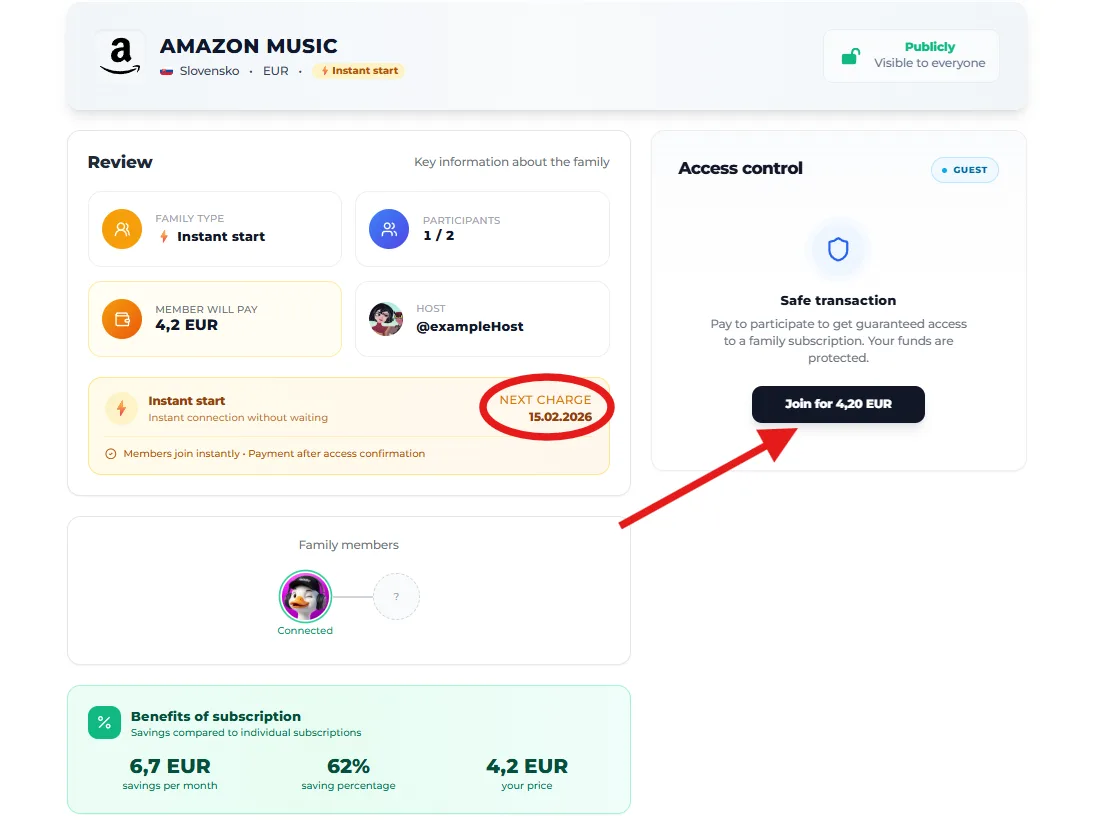Click the GUEST badge in Access control
This screenshot has width=1106, height=825.
(x=964, y=170)
